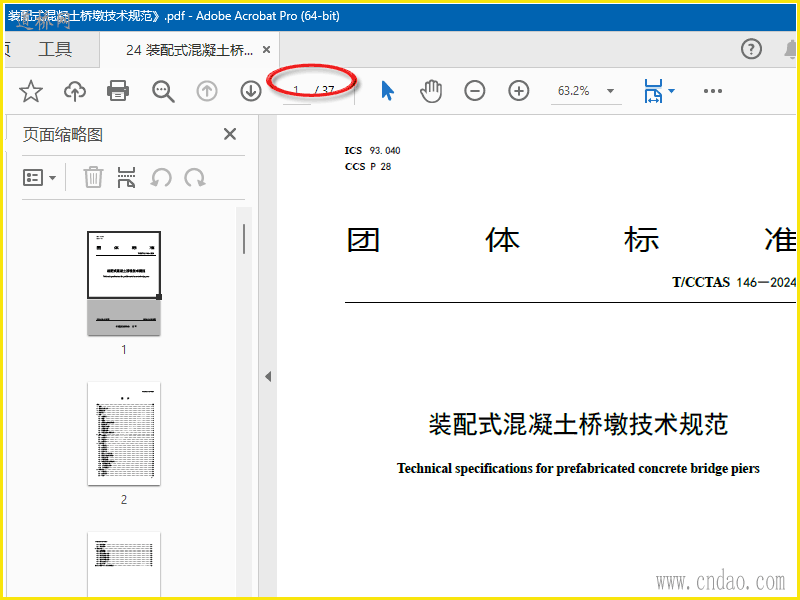The height and width of the screenshot is (600, 800).
Task: Close the 装配式混凝土桥 document tab
Action: tap(266, 49)
